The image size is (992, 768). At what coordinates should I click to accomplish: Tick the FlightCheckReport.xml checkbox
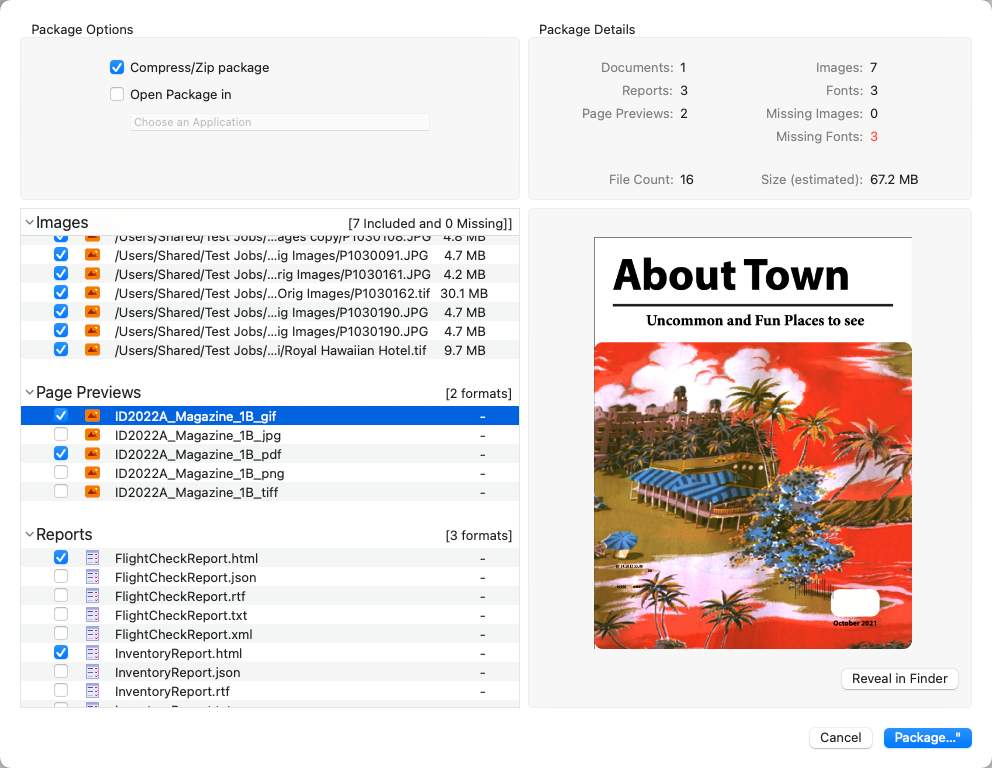tap(61, 633)
